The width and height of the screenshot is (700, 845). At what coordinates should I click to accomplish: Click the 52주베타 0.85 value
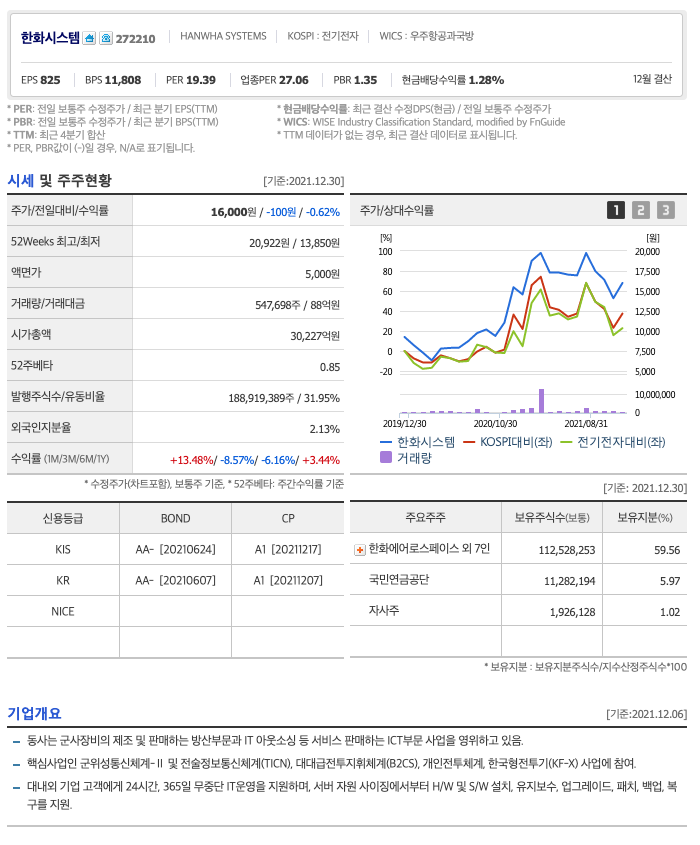330,368
